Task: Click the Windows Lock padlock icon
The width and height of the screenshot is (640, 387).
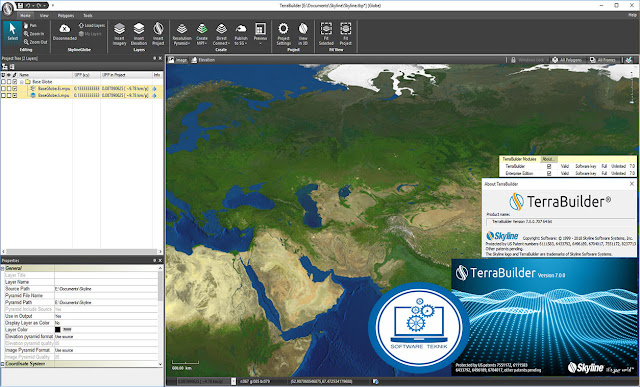Action: point(513,60)
